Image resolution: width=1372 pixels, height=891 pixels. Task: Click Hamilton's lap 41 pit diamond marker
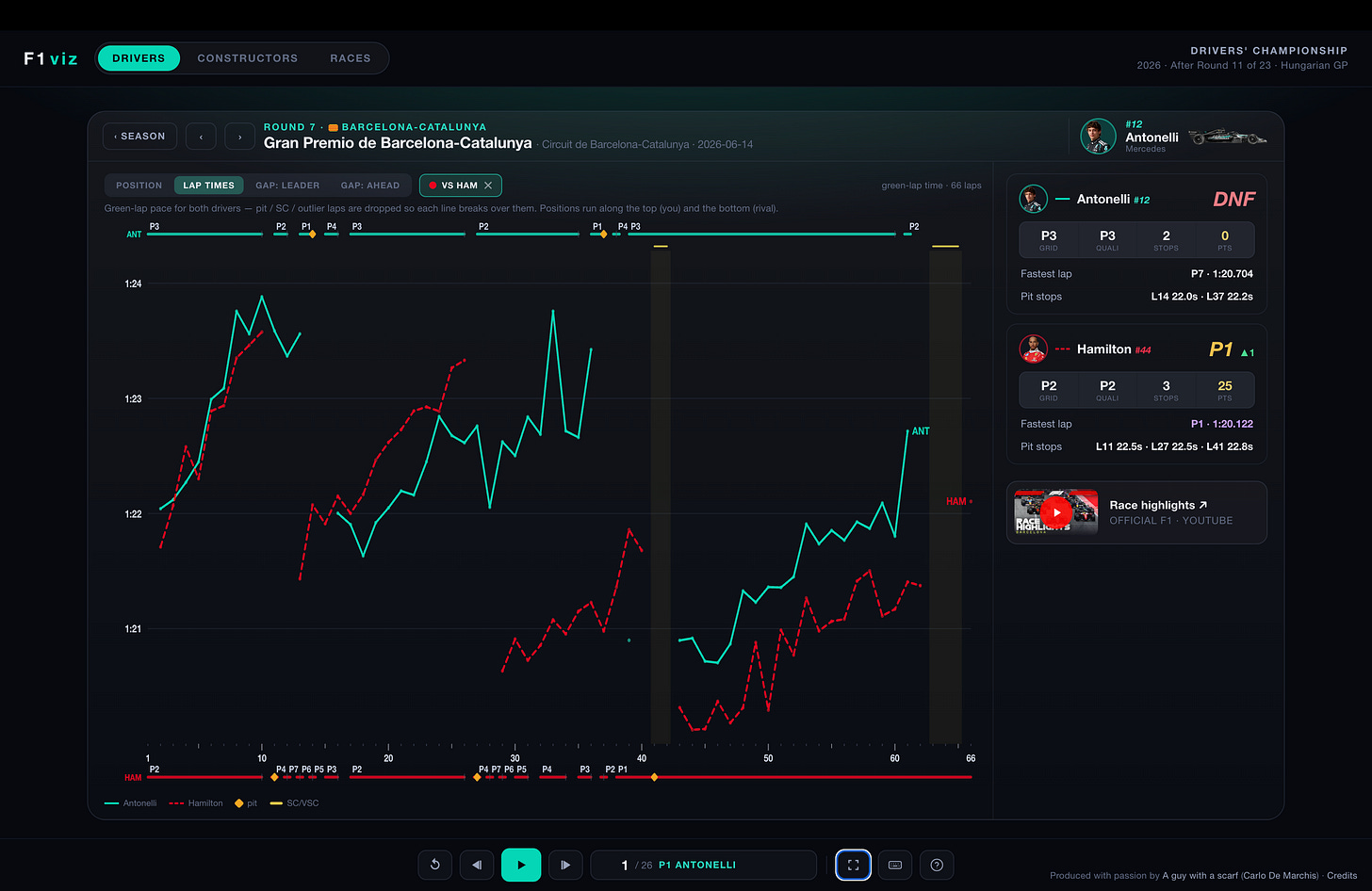(x=654, y=777)
